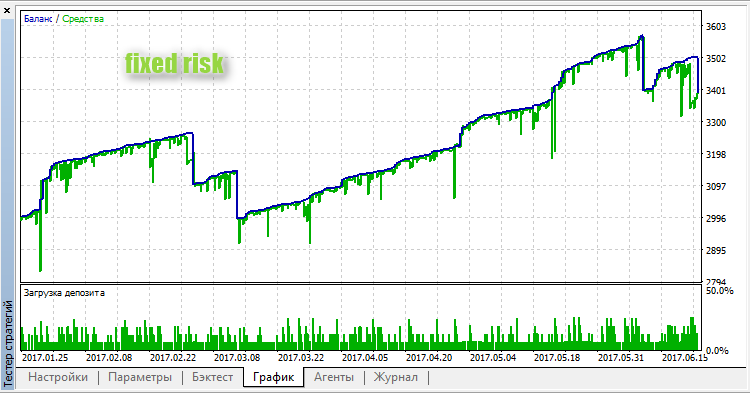Click the Средства legend label

point(83,19)
